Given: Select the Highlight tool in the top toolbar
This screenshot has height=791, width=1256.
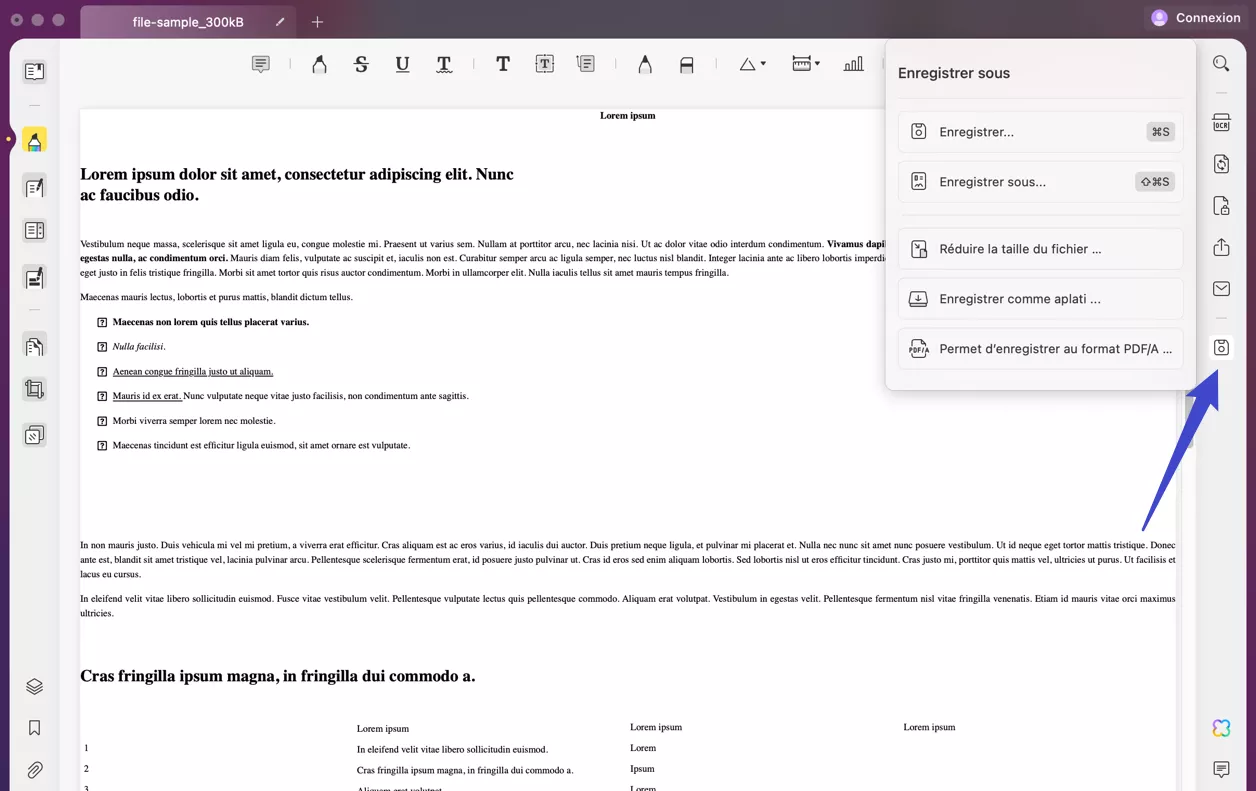Looking at the screenshot, I should point(319,63).
